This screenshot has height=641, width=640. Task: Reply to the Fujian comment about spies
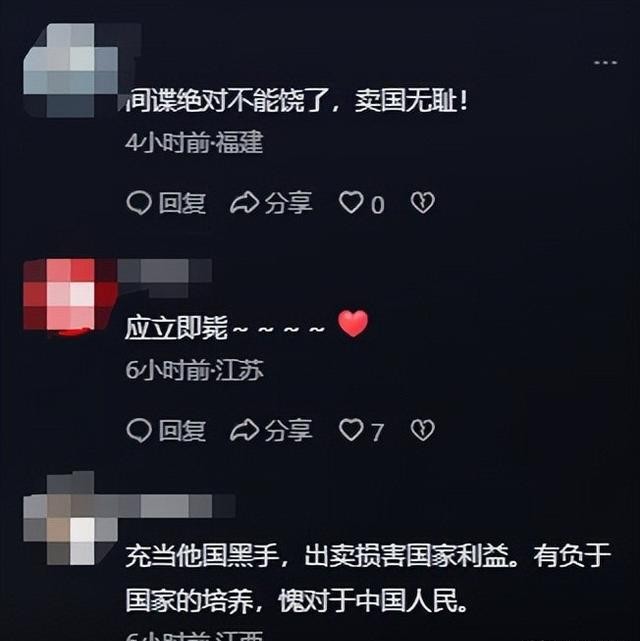click(x=166, y=203)
